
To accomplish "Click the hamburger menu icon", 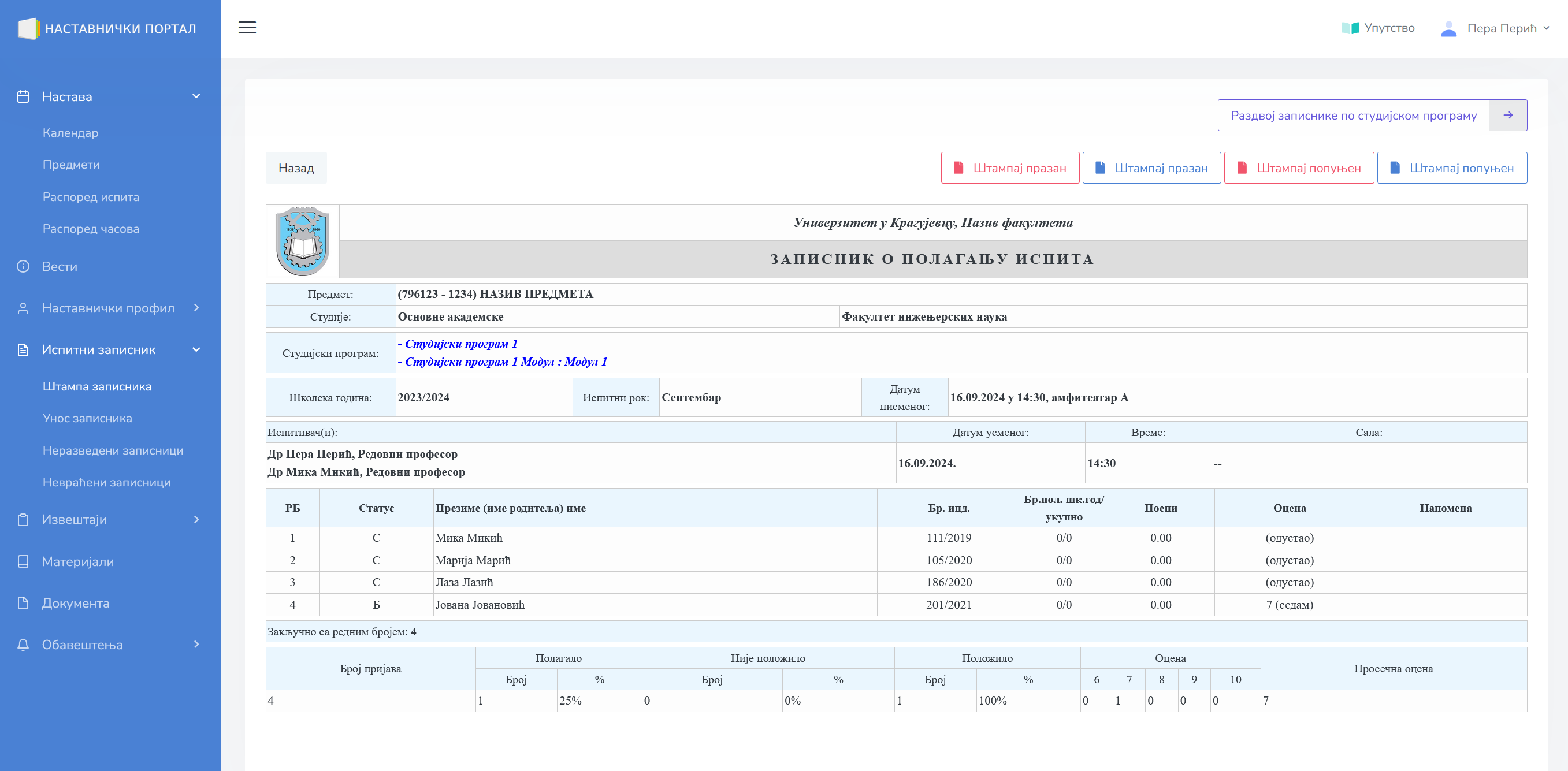I will coord(247,27).
